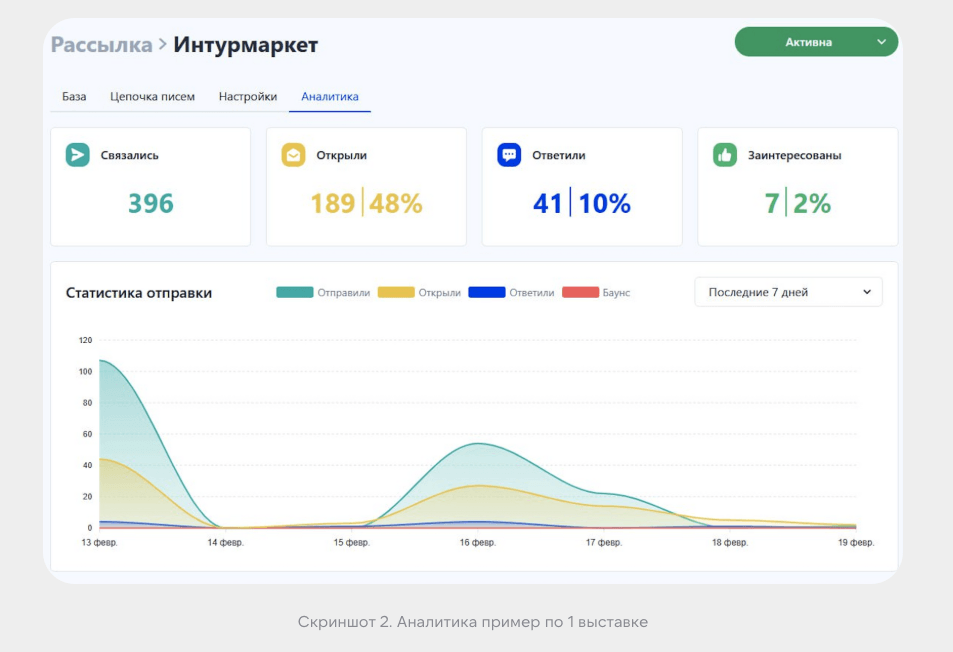953x652 pixels.
Task: Click the green thumbs-up icon beside Заинтересованы
Action: 725,155
